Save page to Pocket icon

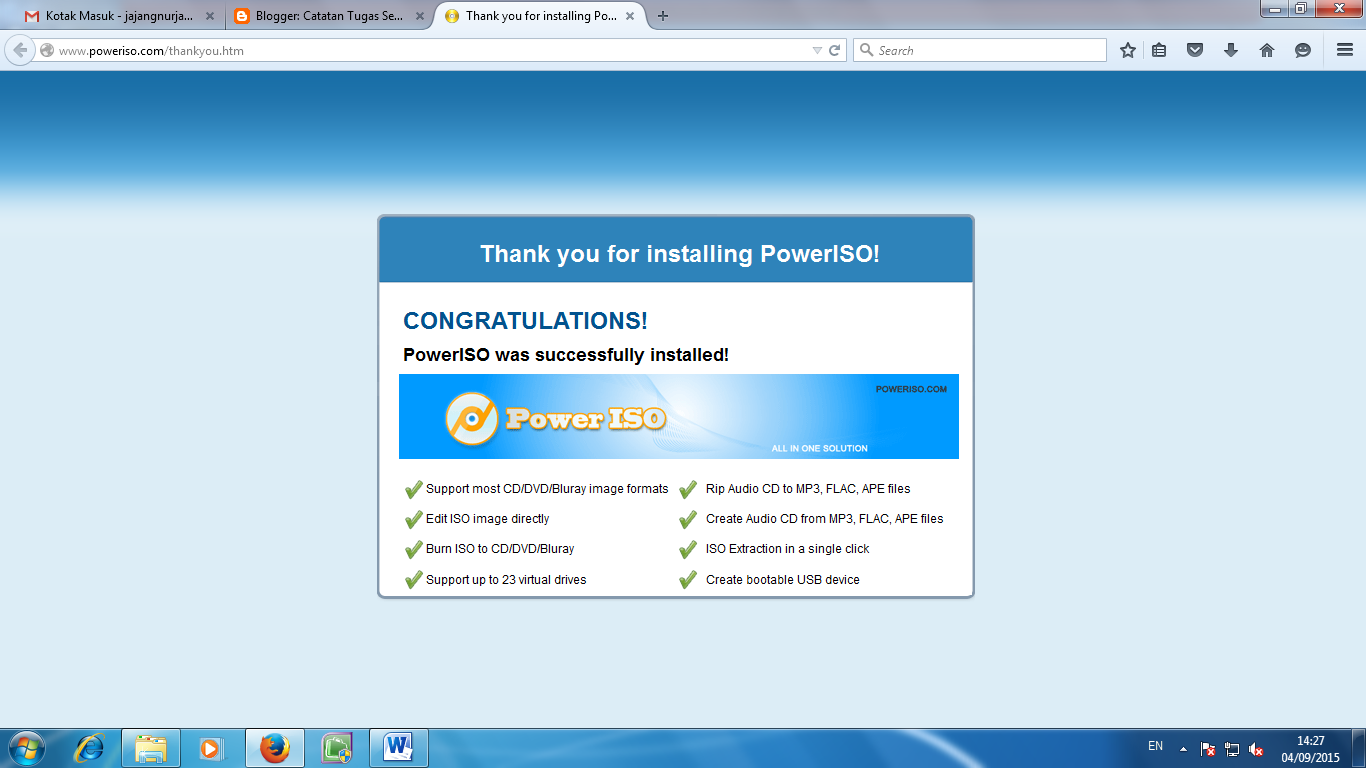(x=1195, y=50)
